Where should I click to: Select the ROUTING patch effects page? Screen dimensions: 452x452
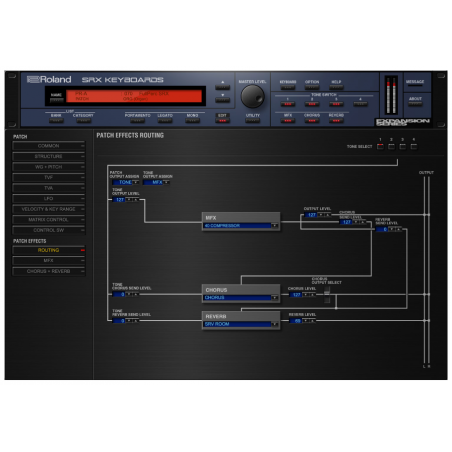(x=49, y=250)
